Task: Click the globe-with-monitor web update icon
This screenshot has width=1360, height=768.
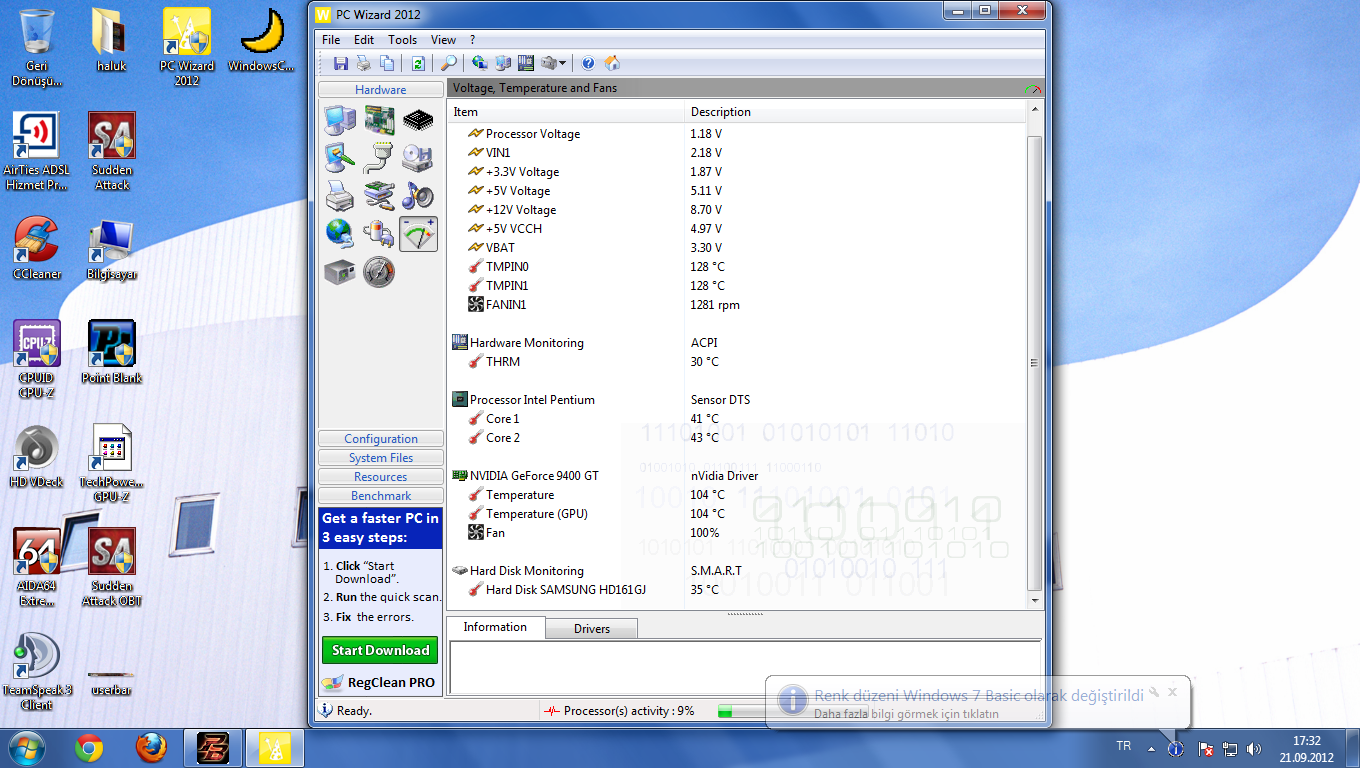Action: [x=480, y=63]
